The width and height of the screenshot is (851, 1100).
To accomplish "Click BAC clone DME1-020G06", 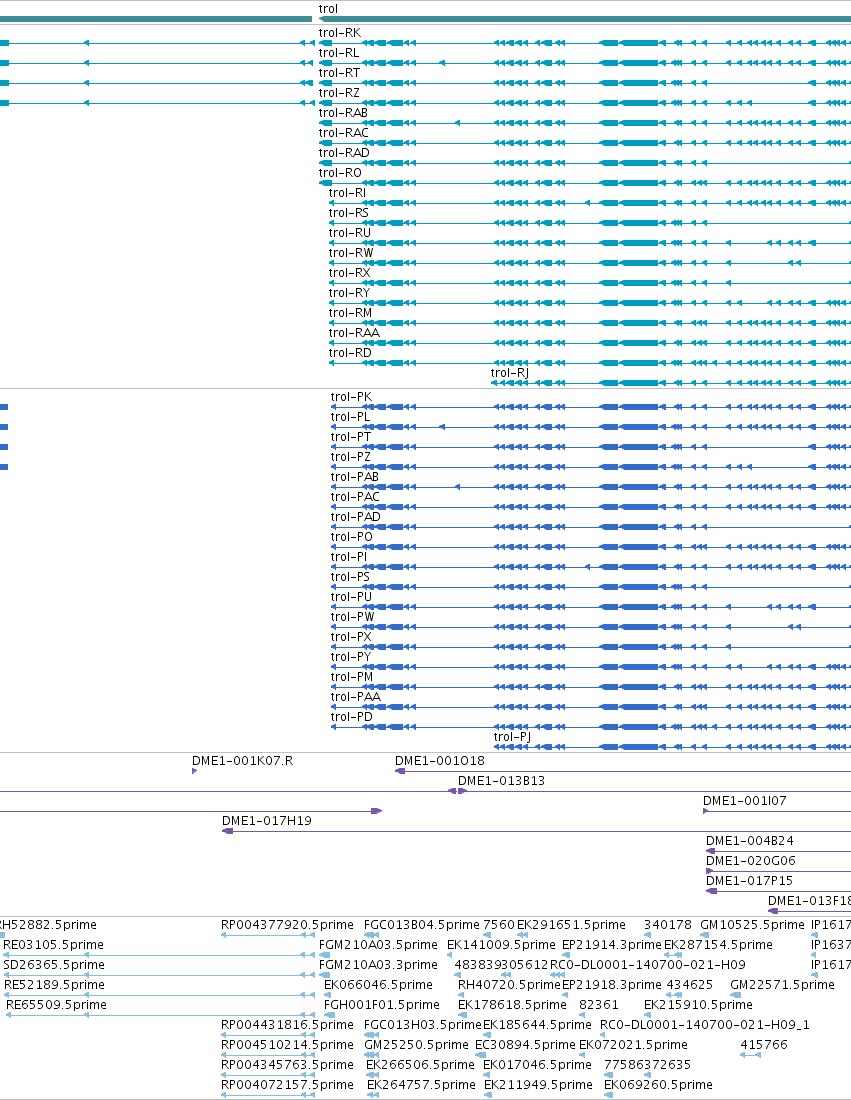I will pos(751,861).
